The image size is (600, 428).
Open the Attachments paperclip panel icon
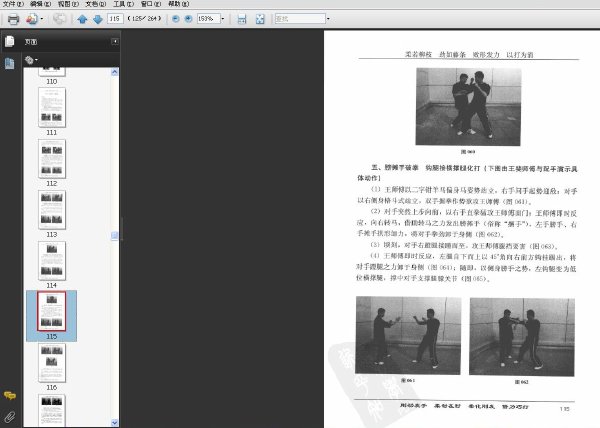[10, 417]
